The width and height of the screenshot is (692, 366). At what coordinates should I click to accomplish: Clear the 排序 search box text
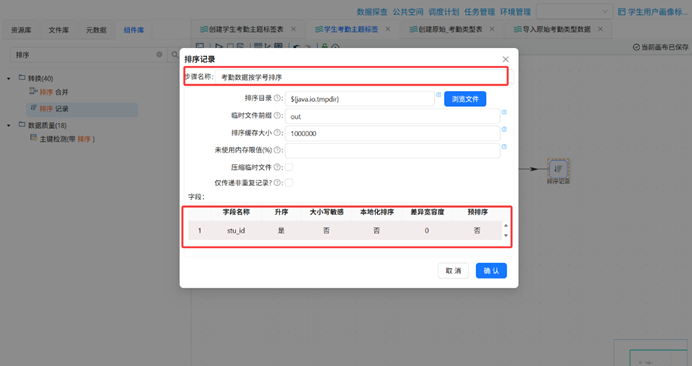tap(159, 55)
